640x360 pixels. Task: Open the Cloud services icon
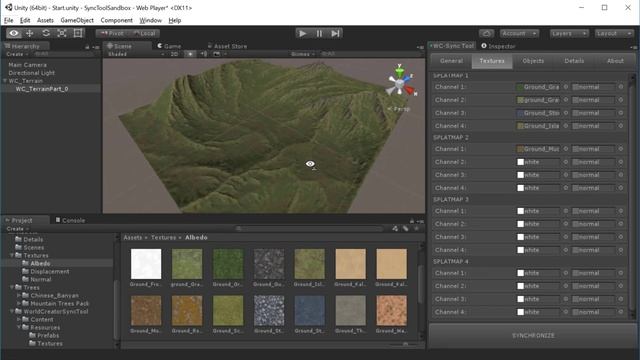click(486, 33)
